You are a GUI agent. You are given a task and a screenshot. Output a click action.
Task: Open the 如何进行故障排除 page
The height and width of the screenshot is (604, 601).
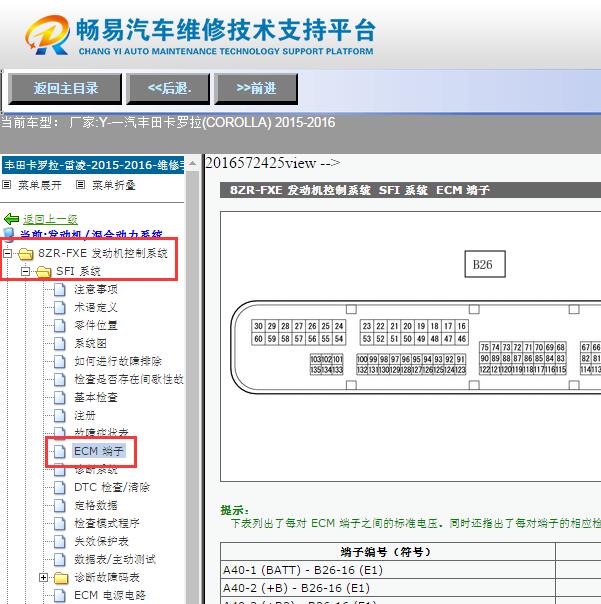(x=118, y=361)
